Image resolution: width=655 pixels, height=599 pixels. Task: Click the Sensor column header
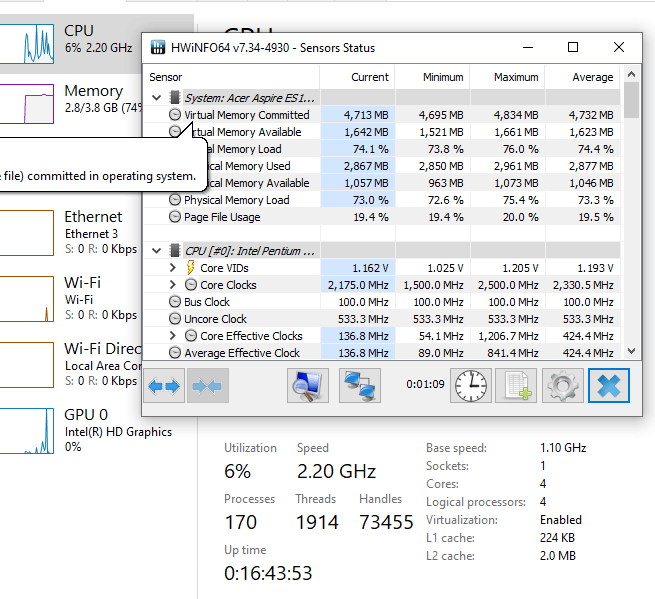[x=232, y=77]
